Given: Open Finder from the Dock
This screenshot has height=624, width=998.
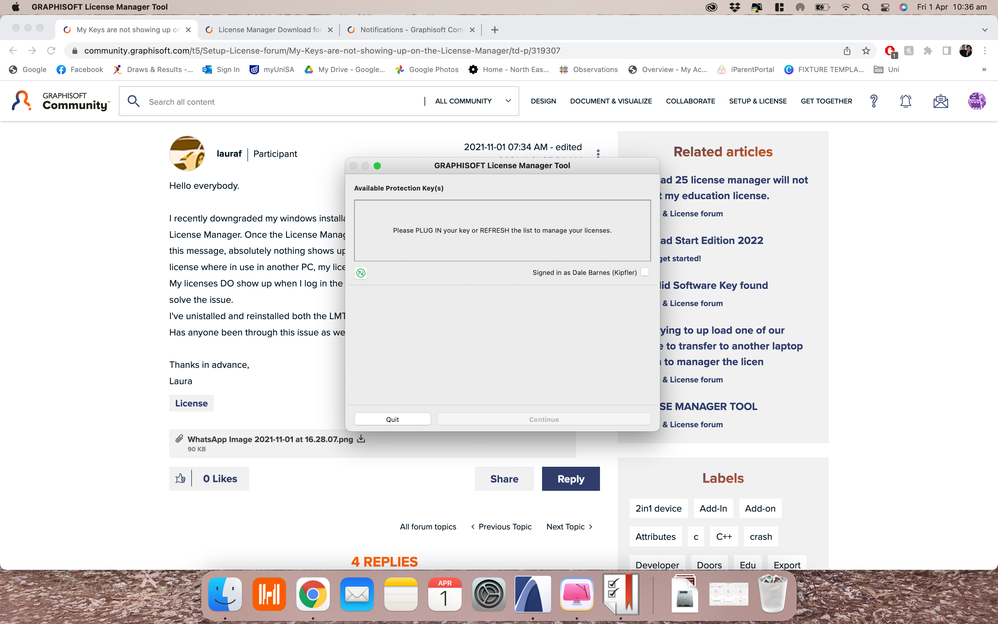Looking at the screenshot, I should [x=225, y=594].
